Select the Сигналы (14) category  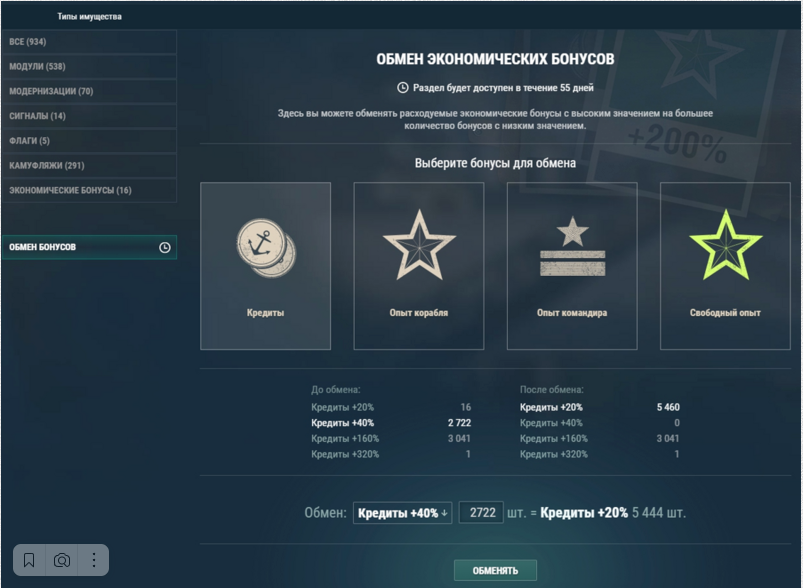click(x=89, y=116)
